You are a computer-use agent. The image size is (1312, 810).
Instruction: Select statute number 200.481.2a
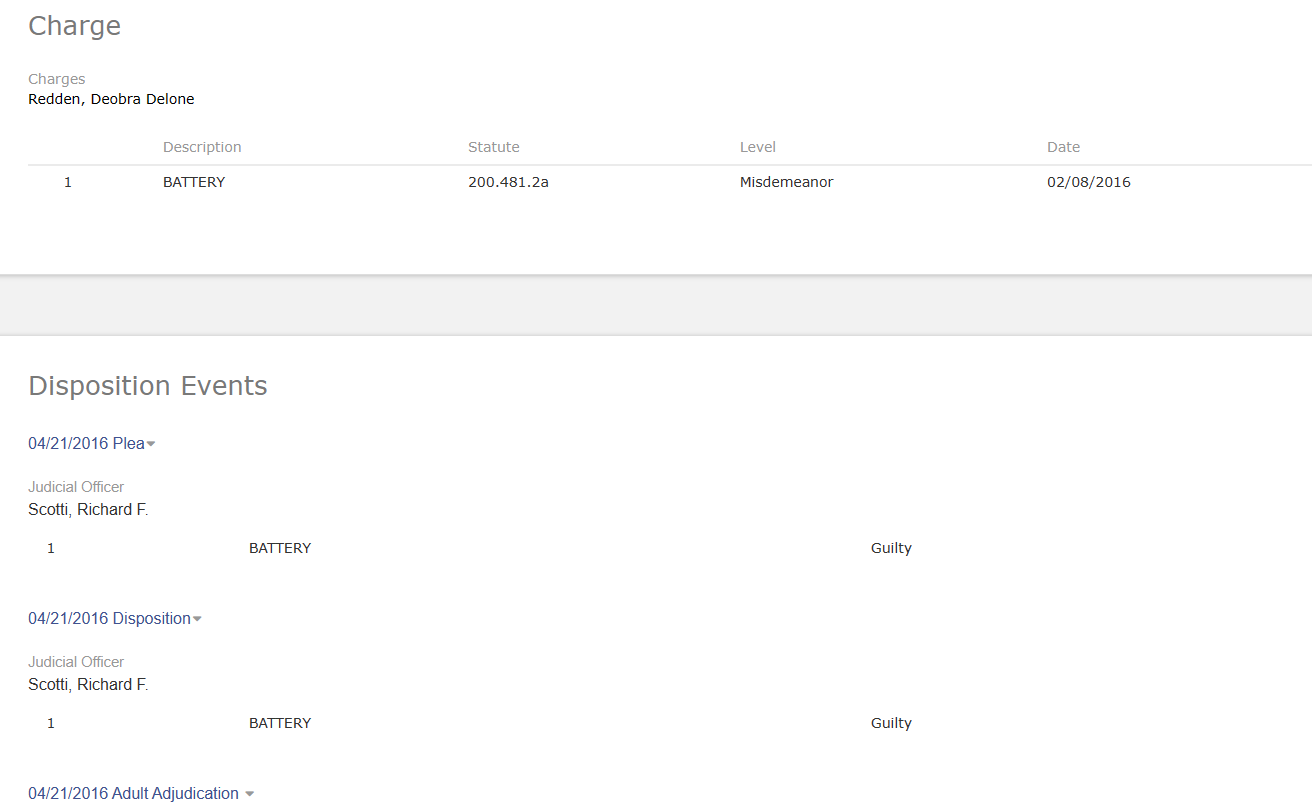coord(508,182)
